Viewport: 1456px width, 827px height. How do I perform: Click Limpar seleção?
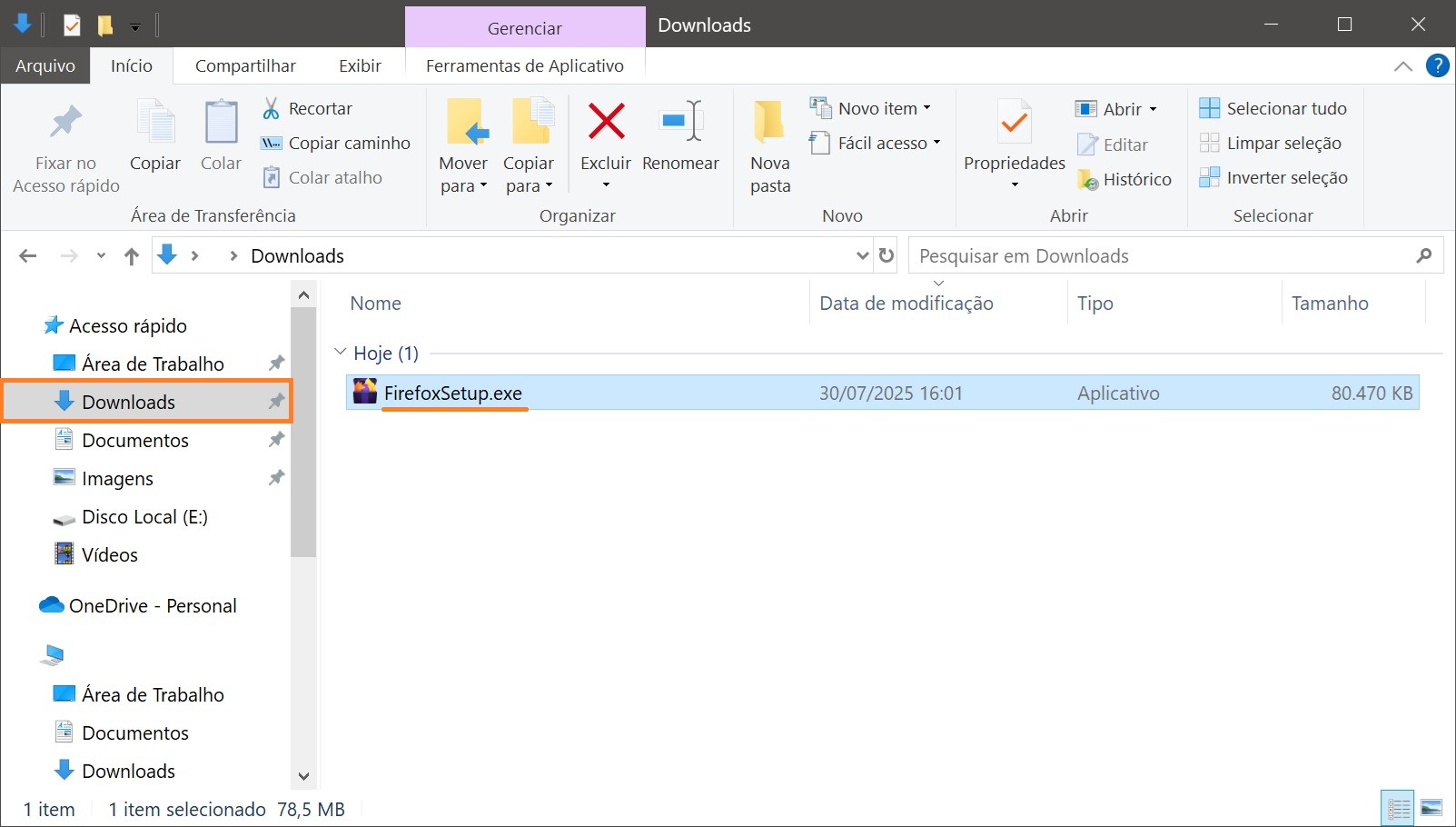(x=1270, y=143)
